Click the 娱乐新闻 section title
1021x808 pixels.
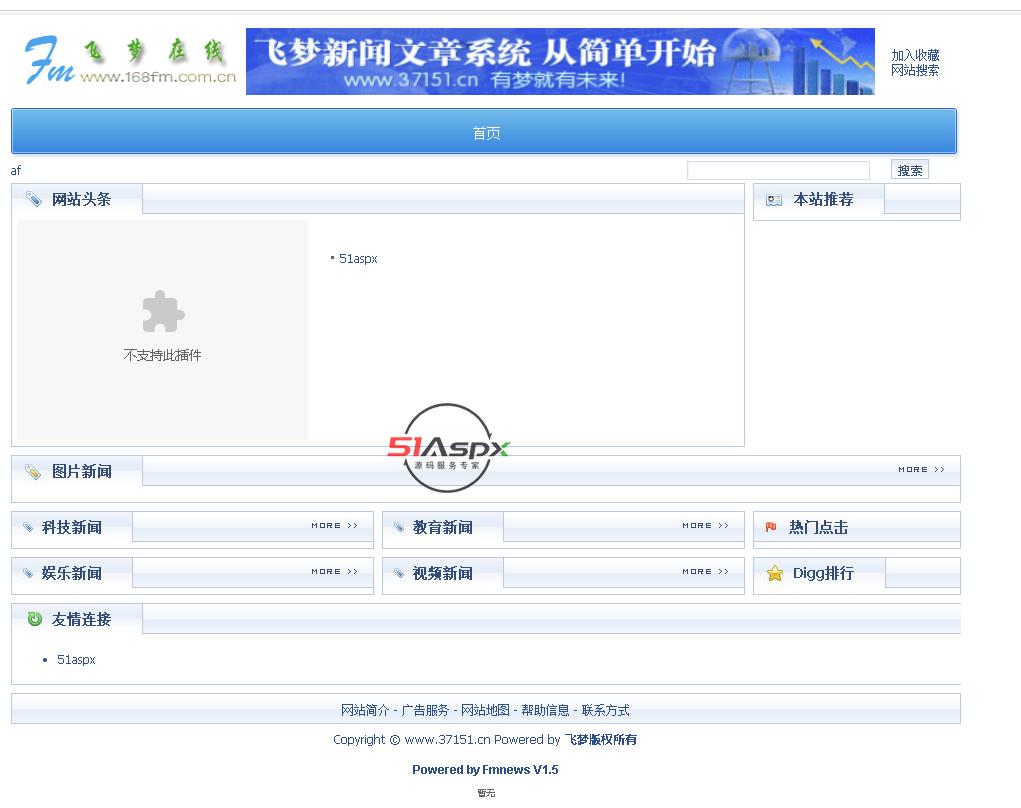72,574
